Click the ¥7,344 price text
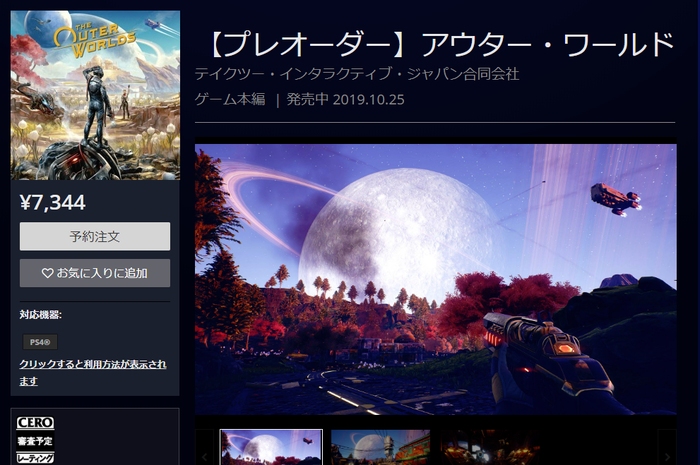Screen dimensions: 700x465 (53, 203)
